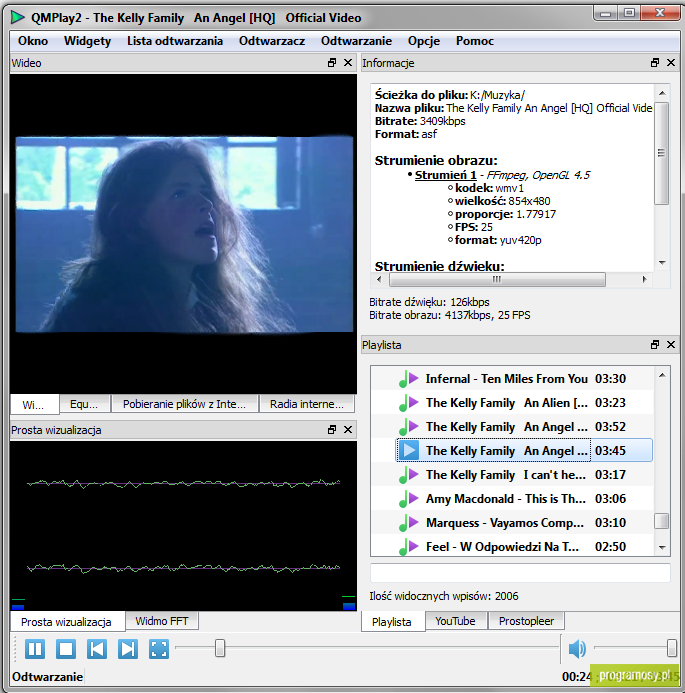Float the Informacje panel
Viewport: 685px width, 693px height.
[655, 63]
